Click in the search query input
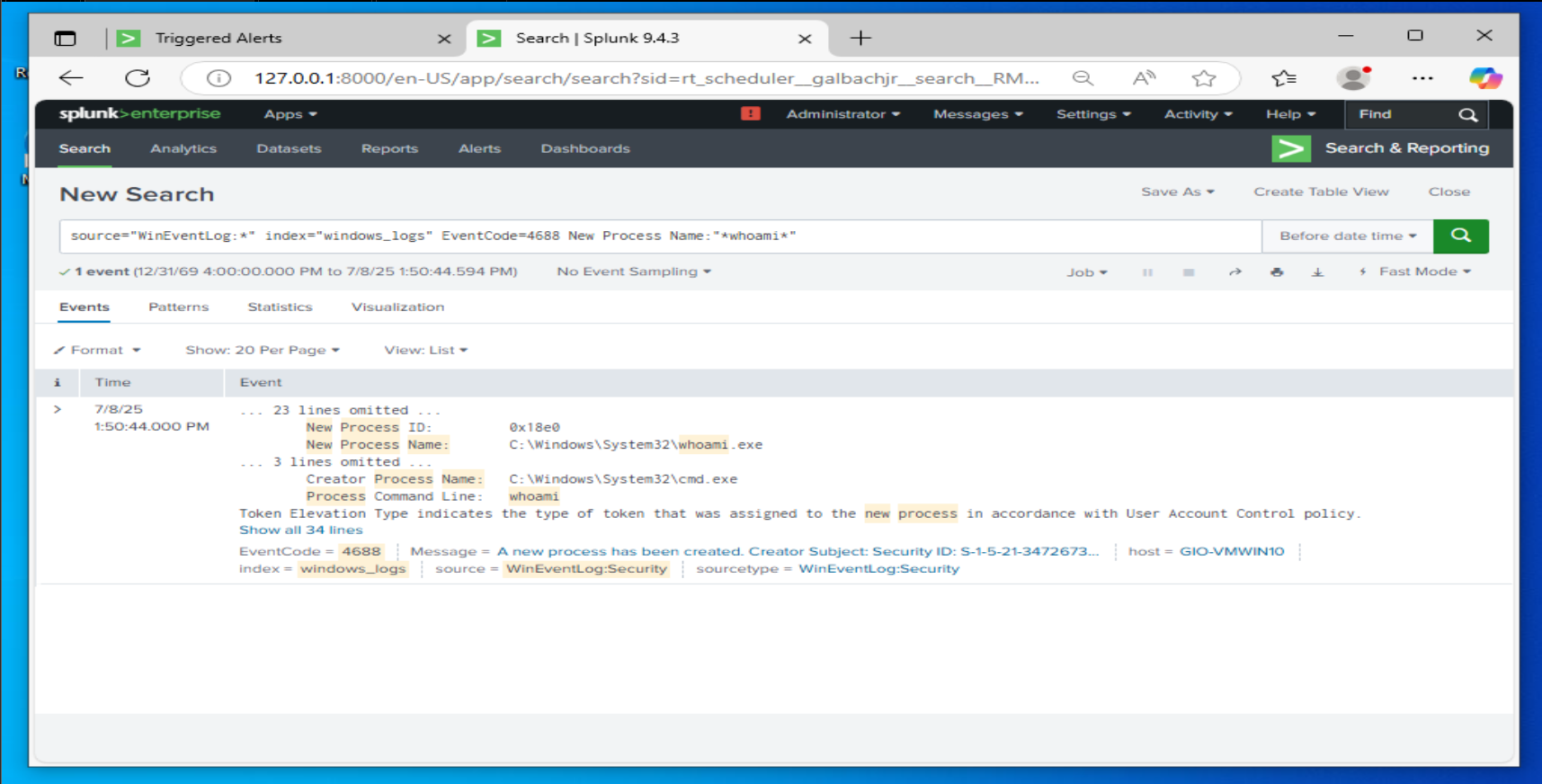The image size is (1542, 784). click(661, 236)
